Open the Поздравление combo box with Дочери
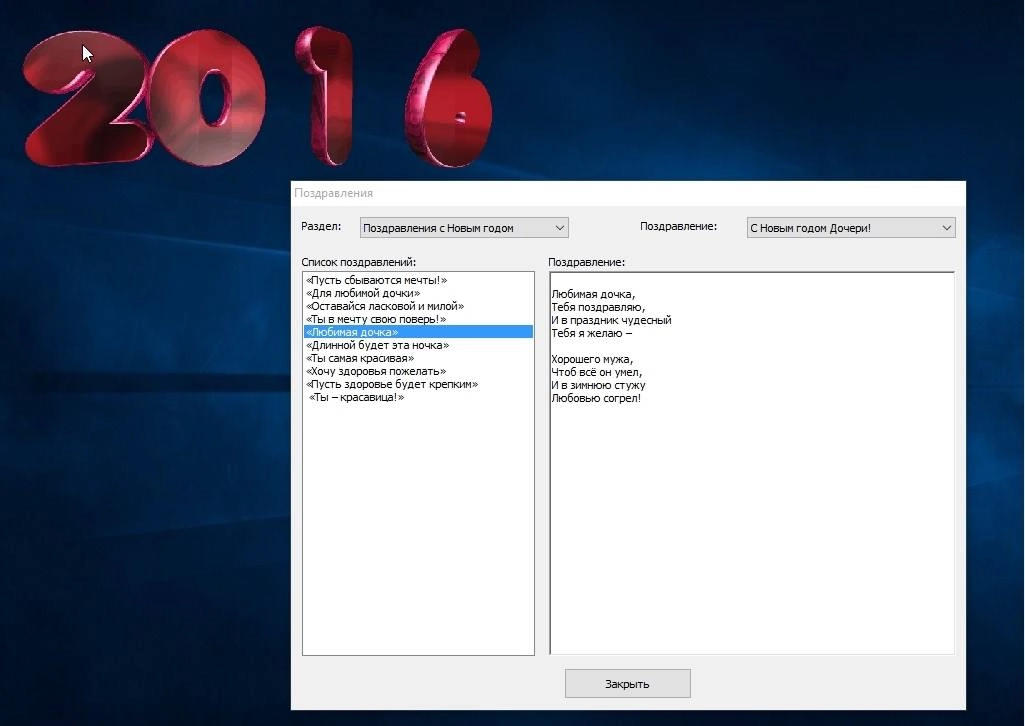This screenshot has width=1025, height=726. point(850,227)
